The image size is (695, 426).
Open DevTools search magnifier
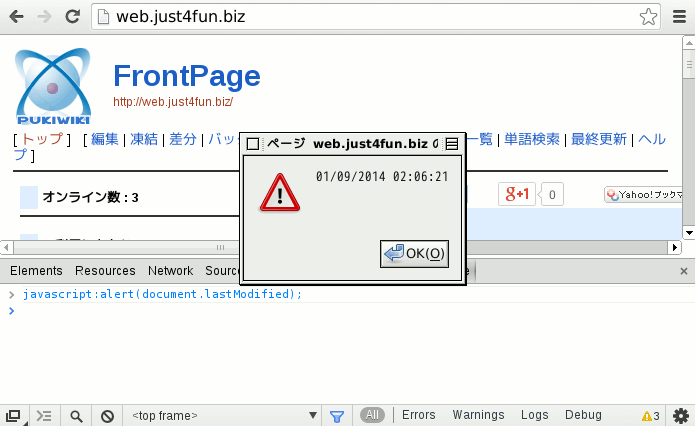tap(76, 415)
